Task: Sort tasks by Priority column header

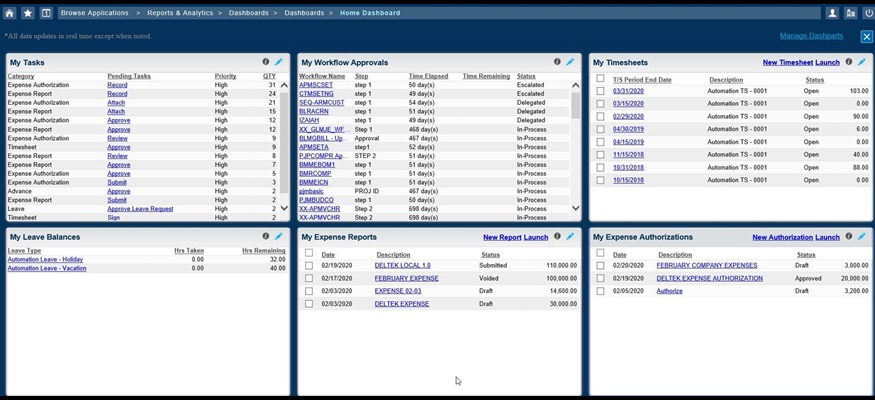Action: pyautogui.click(x=225, y=76)
